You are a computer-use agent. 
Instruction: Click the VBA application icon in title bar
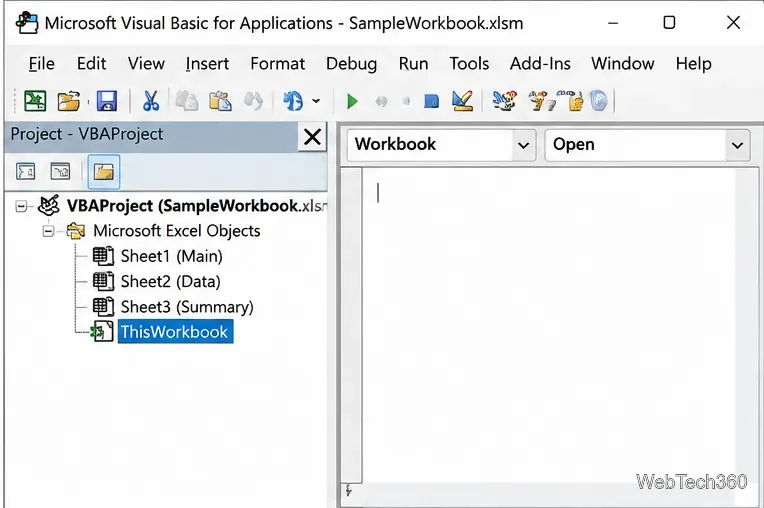click(x=27, y=23)
